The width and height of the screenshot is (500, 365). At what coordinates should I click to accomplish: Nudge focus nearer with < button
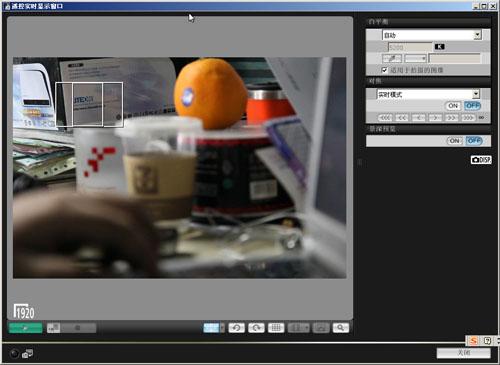click(418, 118)
